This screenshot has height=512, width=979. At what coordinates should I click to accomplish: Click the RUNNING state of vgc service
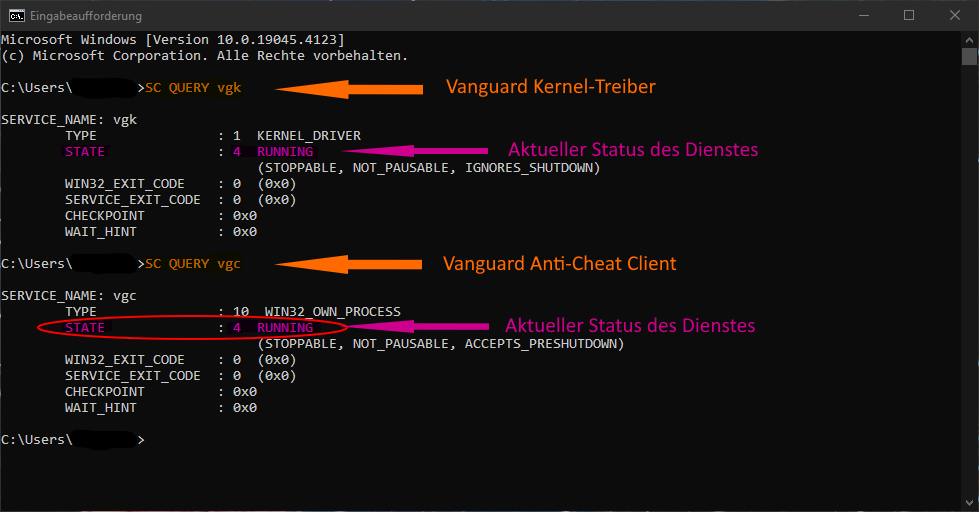(x=285, y=328)
